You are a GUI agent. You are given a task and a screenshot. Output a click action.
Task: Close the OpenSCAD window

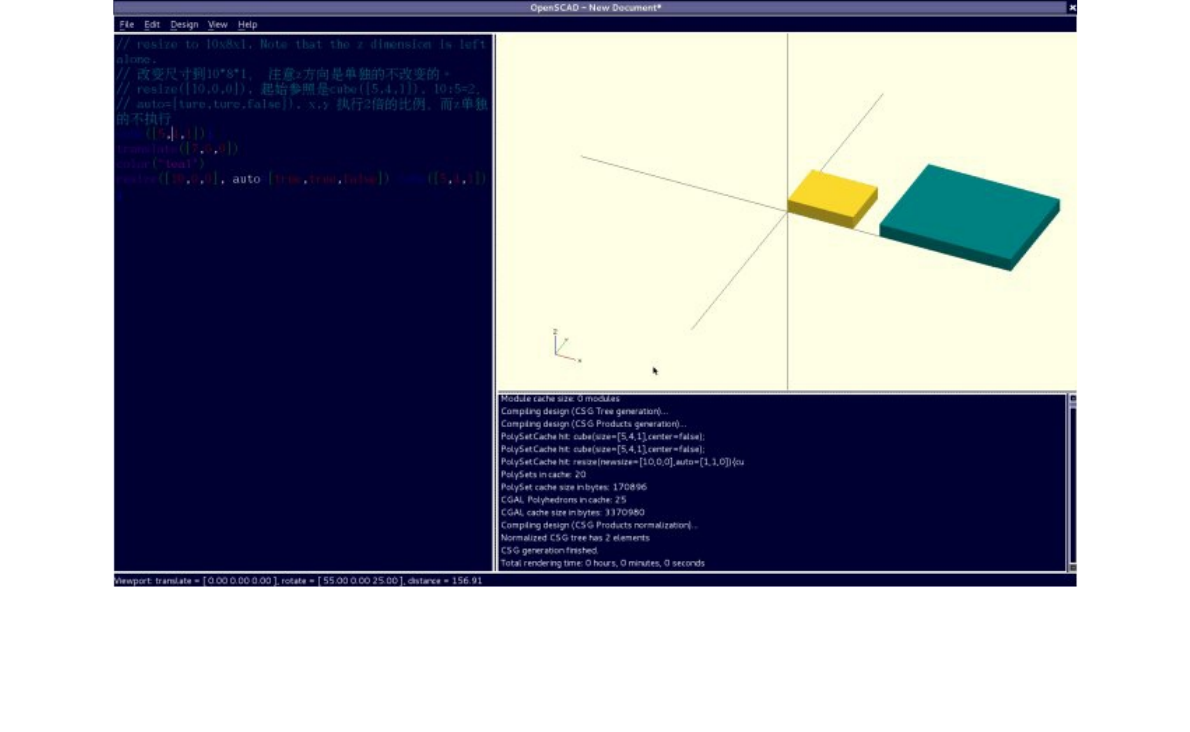tap(1072, 8)
